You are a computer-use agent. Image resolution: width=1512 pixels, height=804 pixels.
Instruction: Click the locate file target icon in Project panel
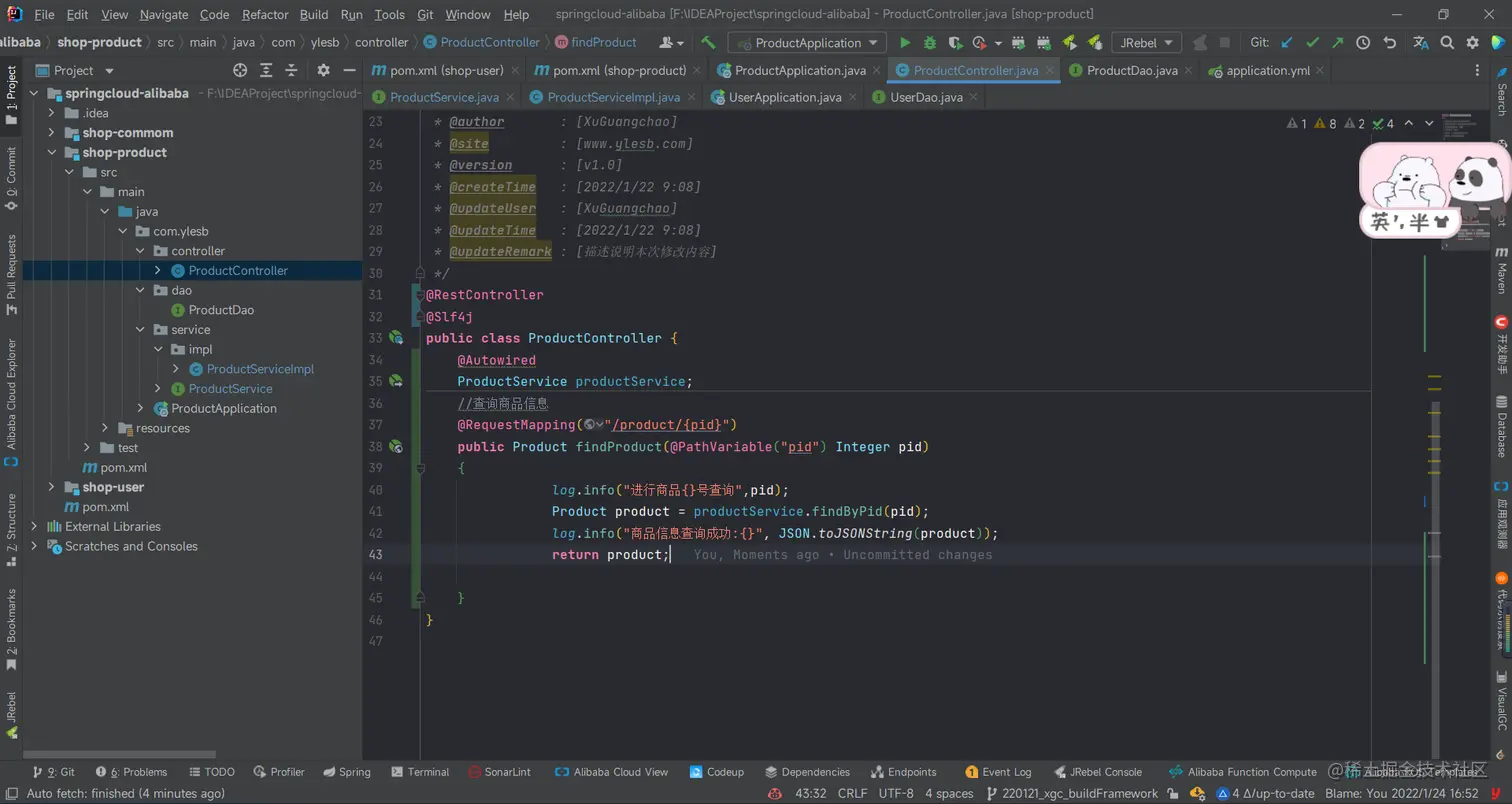pos(240,70)
